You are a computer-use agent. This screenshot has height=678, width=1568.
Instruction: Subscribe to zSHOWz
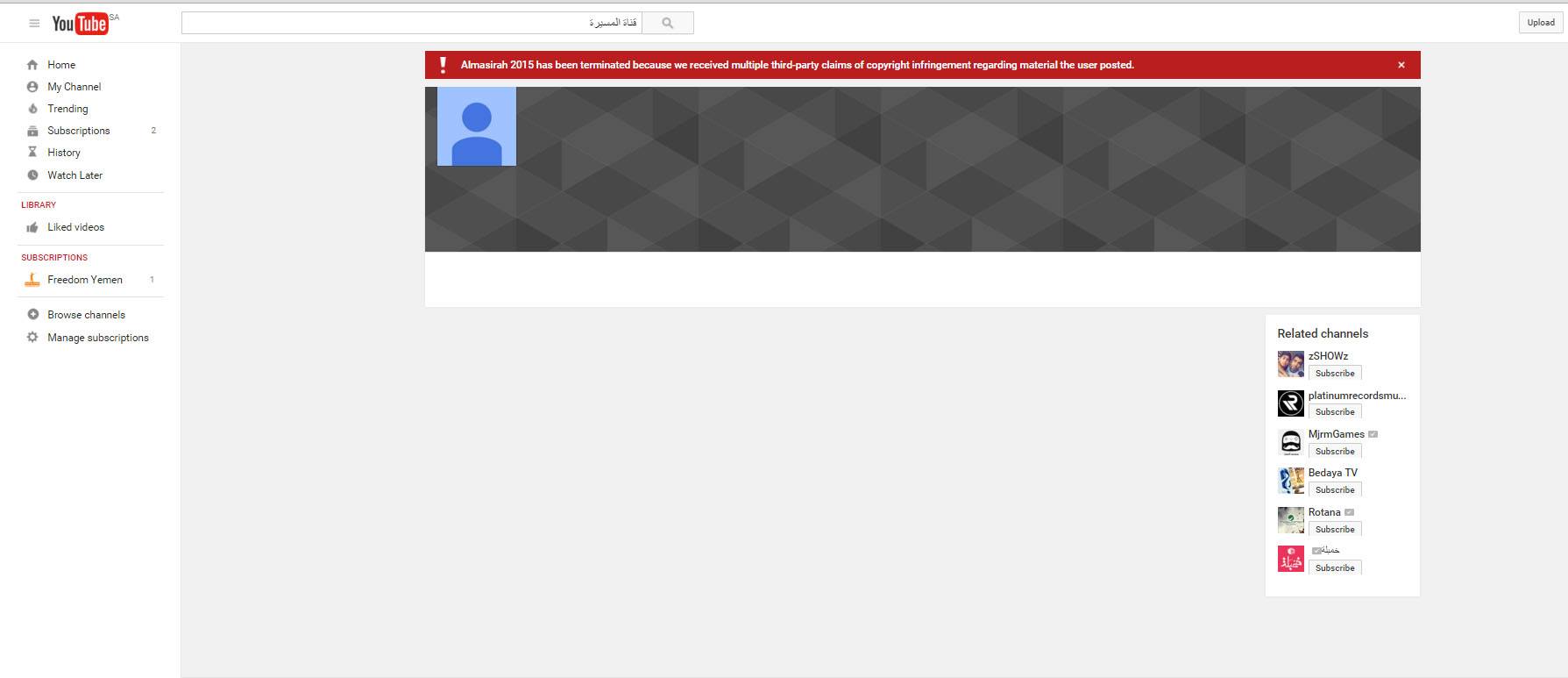pyautogui.click(x=1335, y=373)
